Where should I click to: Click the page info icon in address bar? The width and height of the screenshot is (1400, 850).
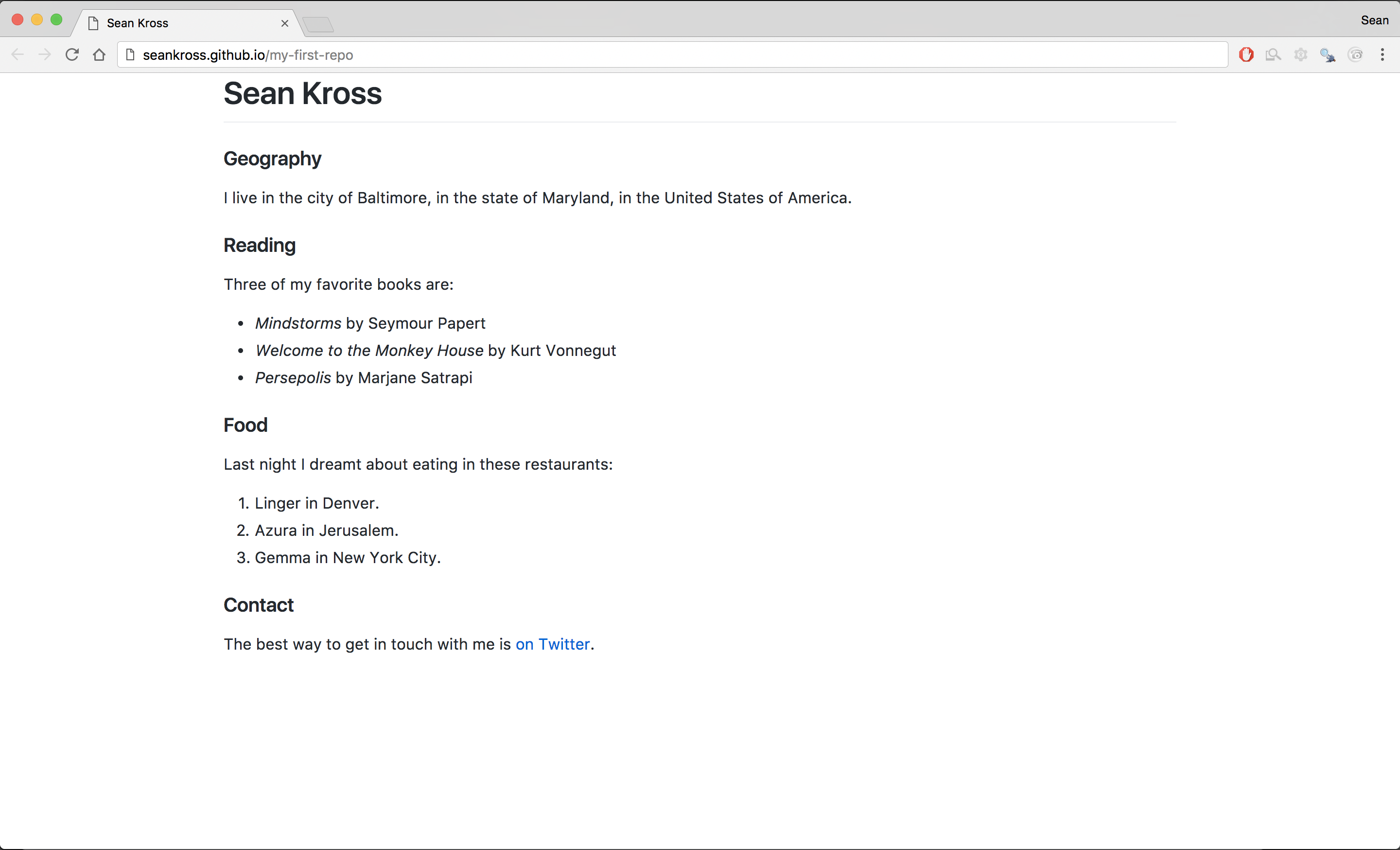(x=130, y=54)
